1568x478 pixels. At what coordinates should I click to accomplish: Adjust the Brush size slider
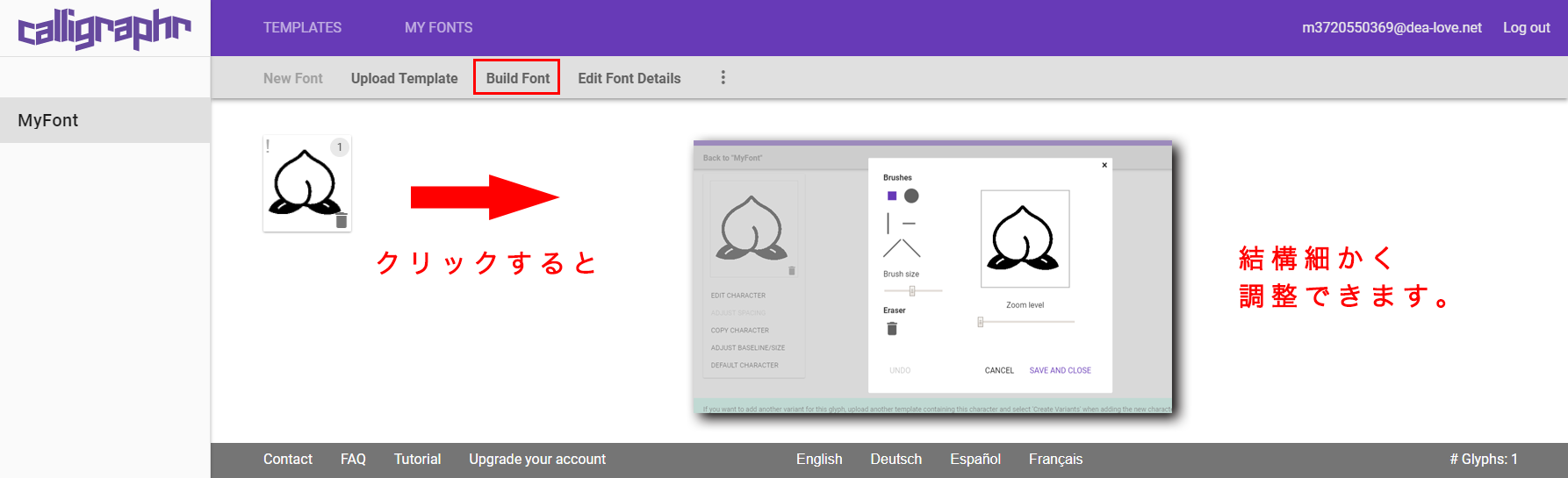pos(912,290)
